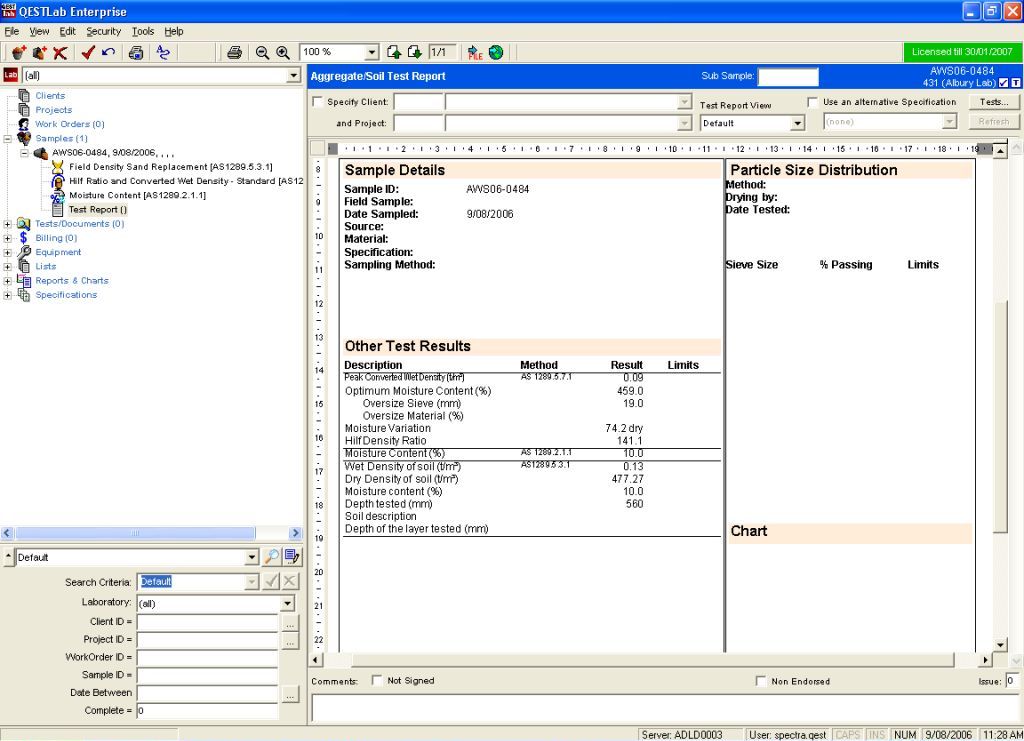Click the blue undo arrow icon

click(108, 53)
